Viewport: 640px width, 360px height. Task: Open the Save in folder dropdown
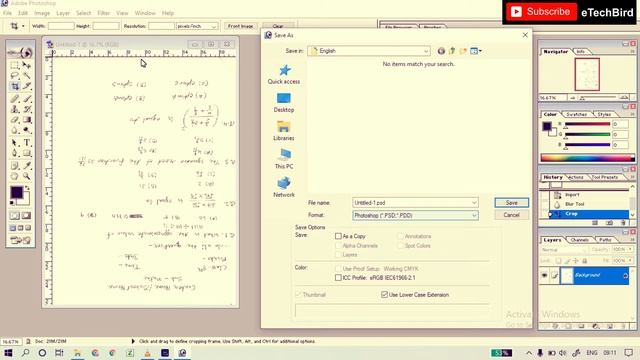tap(426, 51)
